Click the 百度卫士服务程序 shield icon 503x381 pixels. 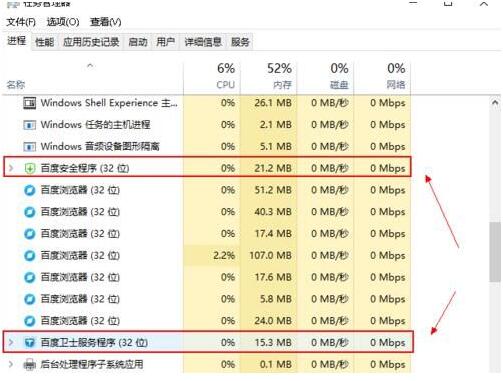[x=29, y=342]
